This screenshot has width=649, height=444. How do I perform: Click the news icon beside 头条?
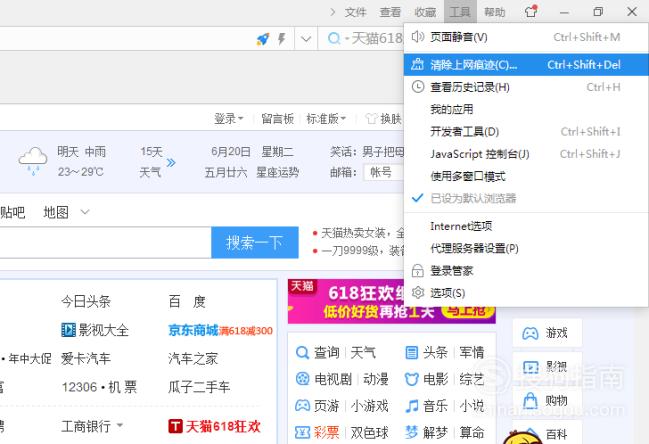point(411,353)
